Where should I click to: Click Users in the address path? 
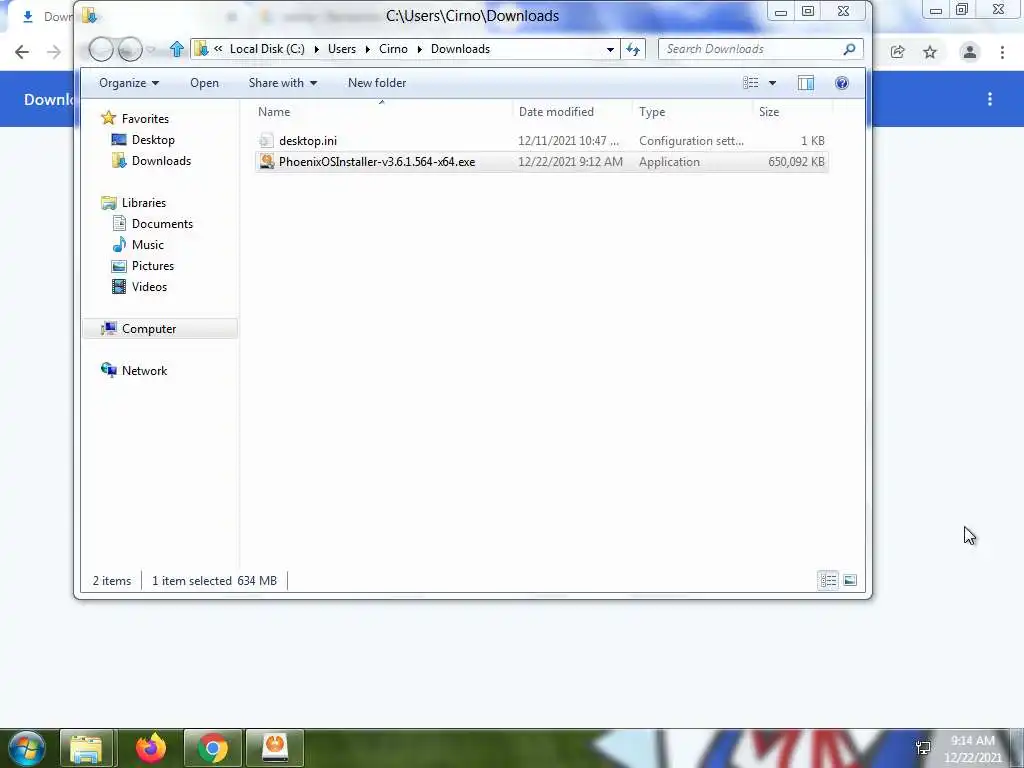[x=342, y=49]
